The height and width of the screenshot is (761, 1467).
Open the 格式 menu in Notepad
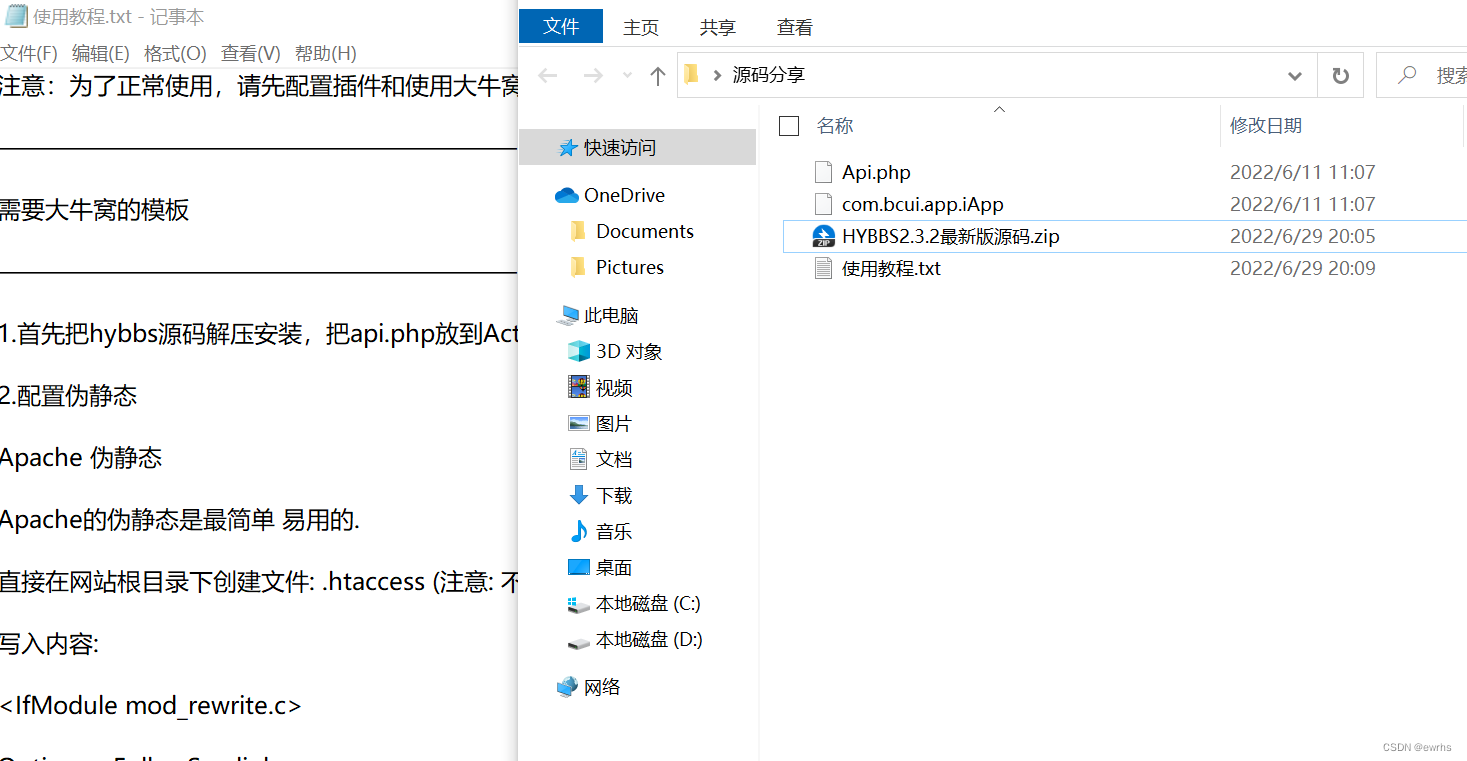(175, 53)
